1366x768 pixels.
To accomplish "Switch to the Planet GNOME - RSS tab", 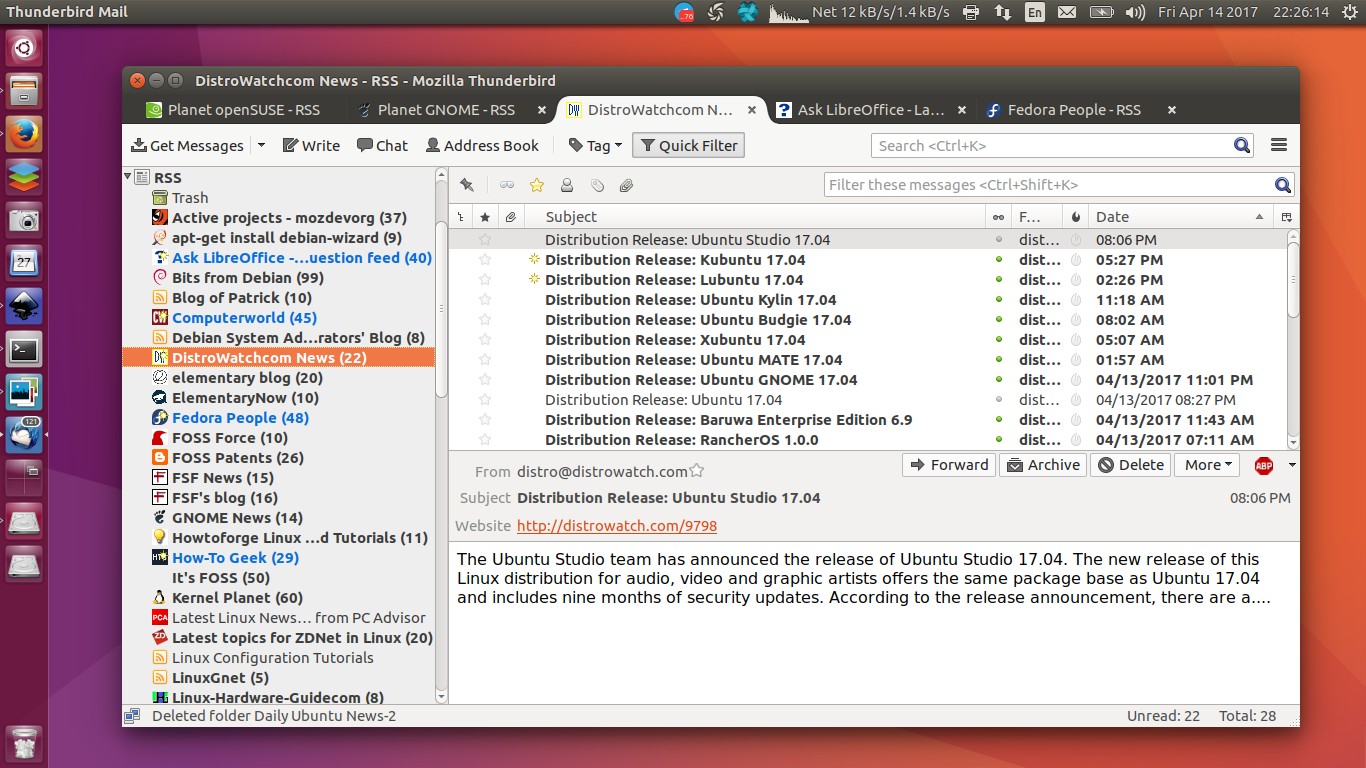I will [446, 110].
